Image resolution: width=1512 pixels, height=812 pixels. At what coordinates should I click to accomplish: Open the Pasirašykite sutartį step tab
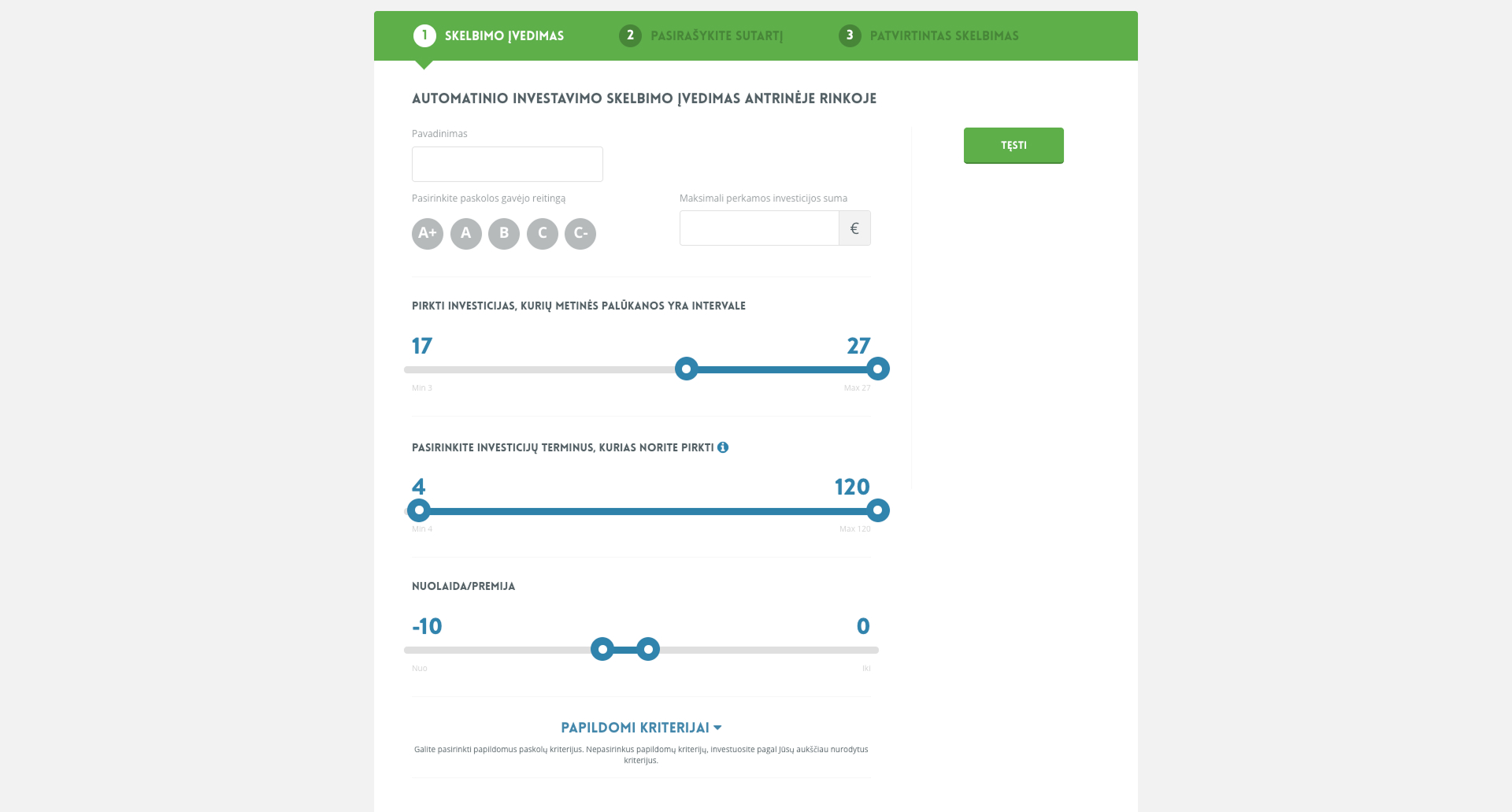[x=701, y=35]
